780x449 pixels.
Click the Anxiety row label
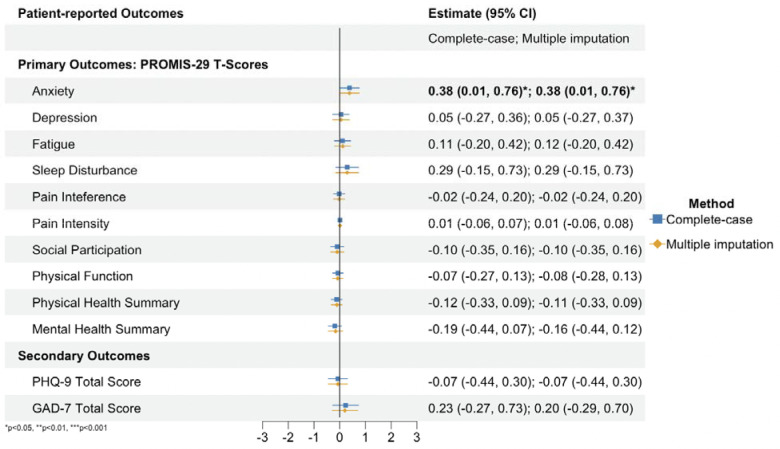click(x=54, y=91)
